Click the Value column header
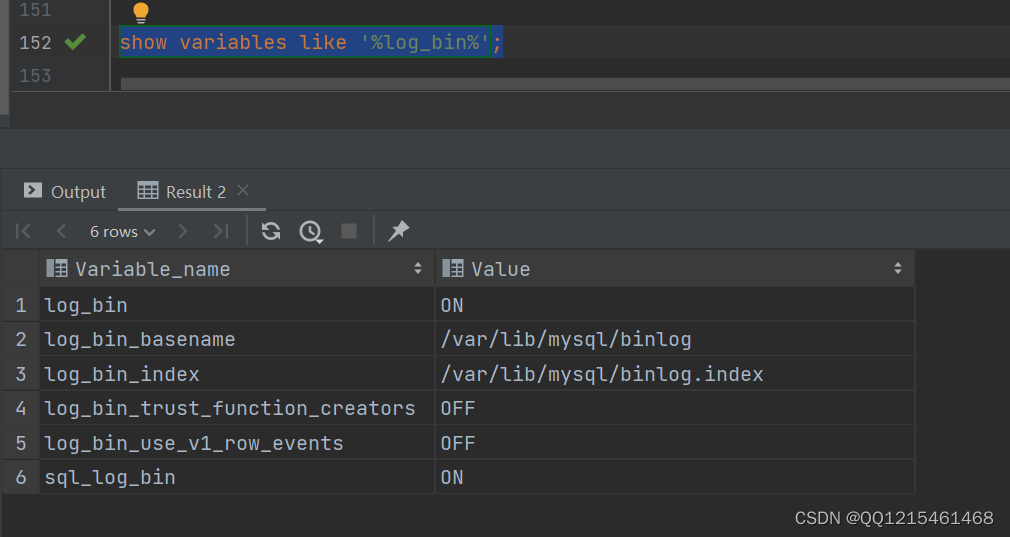 pos(675,269)
